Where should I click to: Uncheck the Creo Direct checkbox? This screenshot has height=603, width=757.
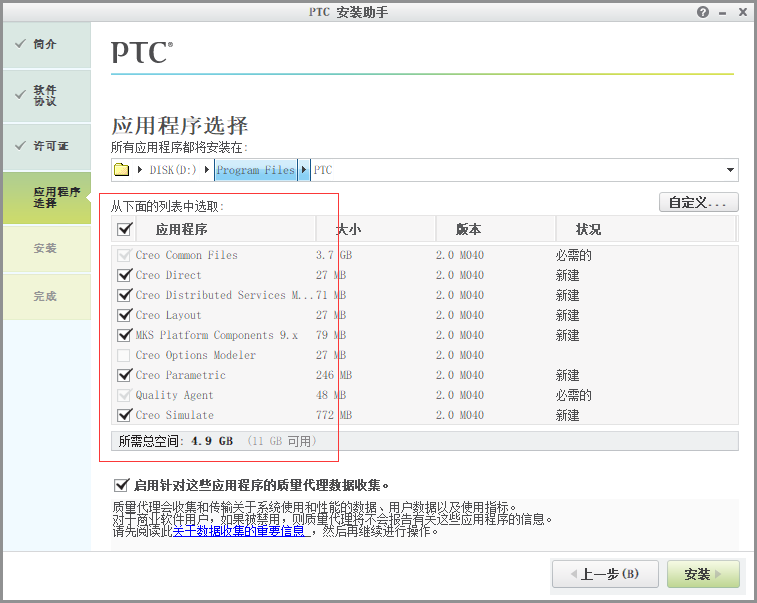(x=125, y=275)
